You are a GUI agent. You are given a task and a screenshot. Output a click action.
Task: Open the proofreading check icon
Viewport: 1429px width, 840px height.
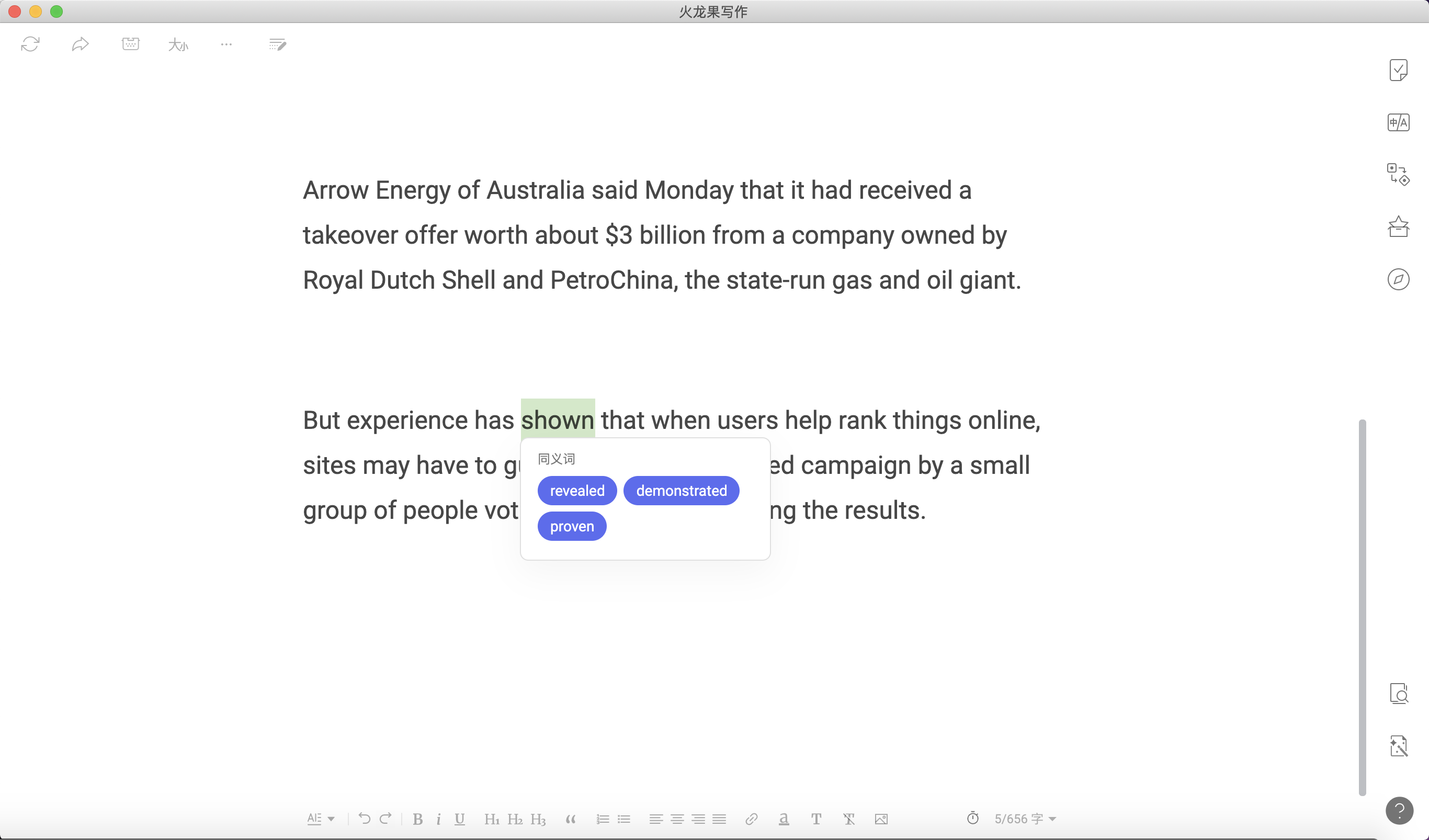point(1398,70)
